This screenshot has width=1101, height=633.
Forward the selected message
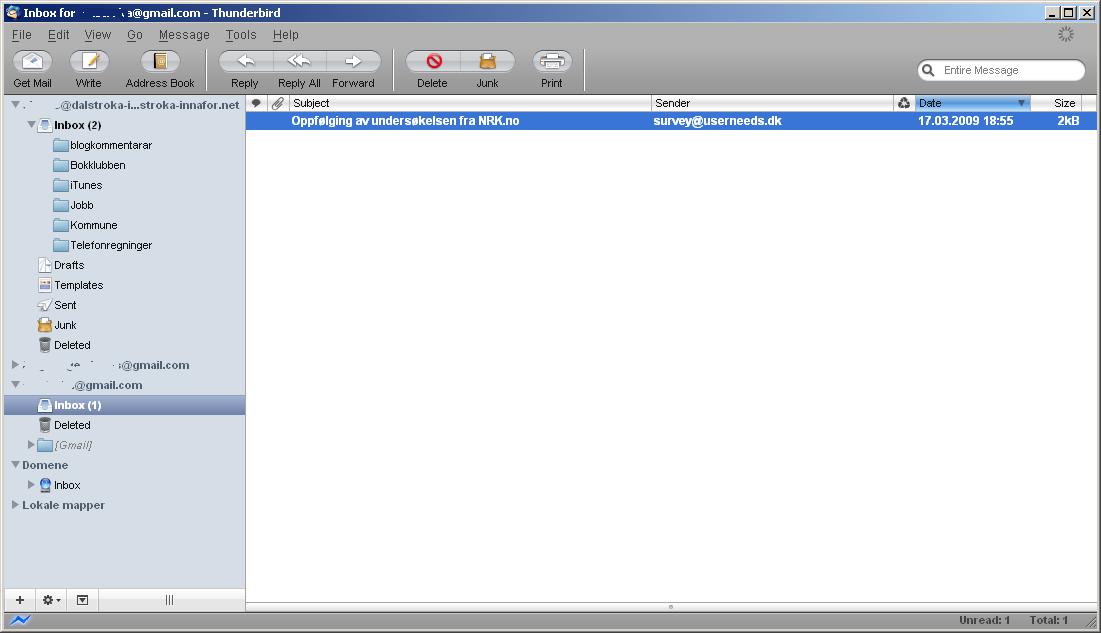tap(353, 62)
